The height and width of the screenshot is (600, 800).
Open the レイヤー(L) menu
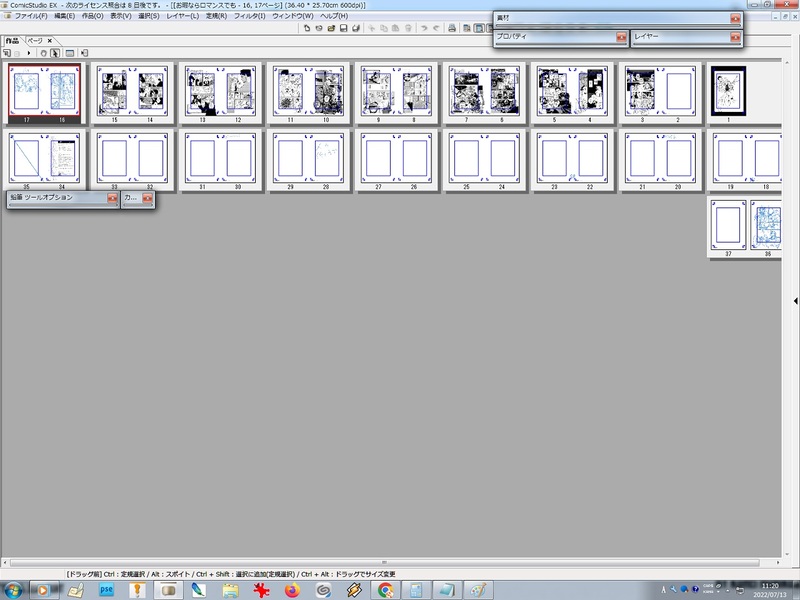pyautogui.click(x=183, y=16)
